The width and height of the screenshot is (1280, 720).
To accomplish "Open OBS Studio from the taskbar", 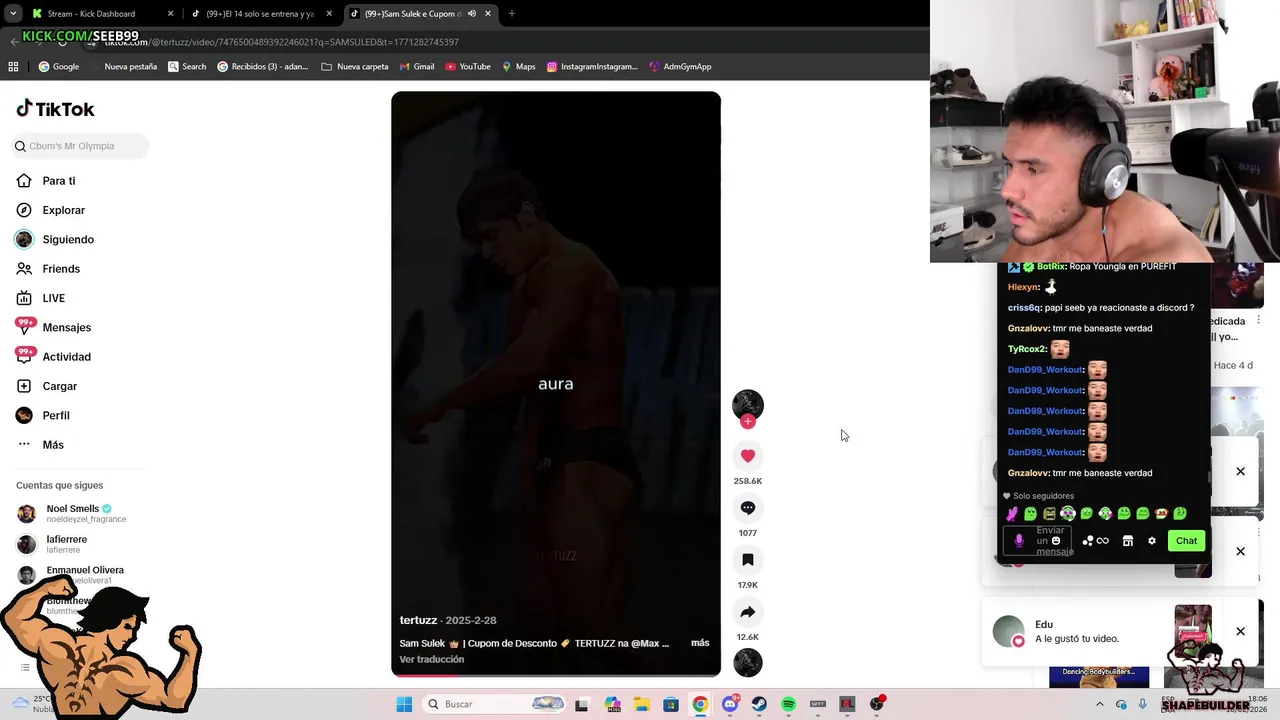I will pos(877,704).
